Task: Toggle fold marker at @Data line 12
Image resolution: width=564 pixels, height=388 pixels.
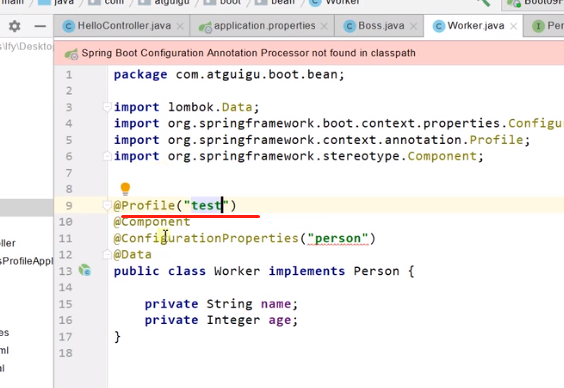Action: tap(107, 255)
